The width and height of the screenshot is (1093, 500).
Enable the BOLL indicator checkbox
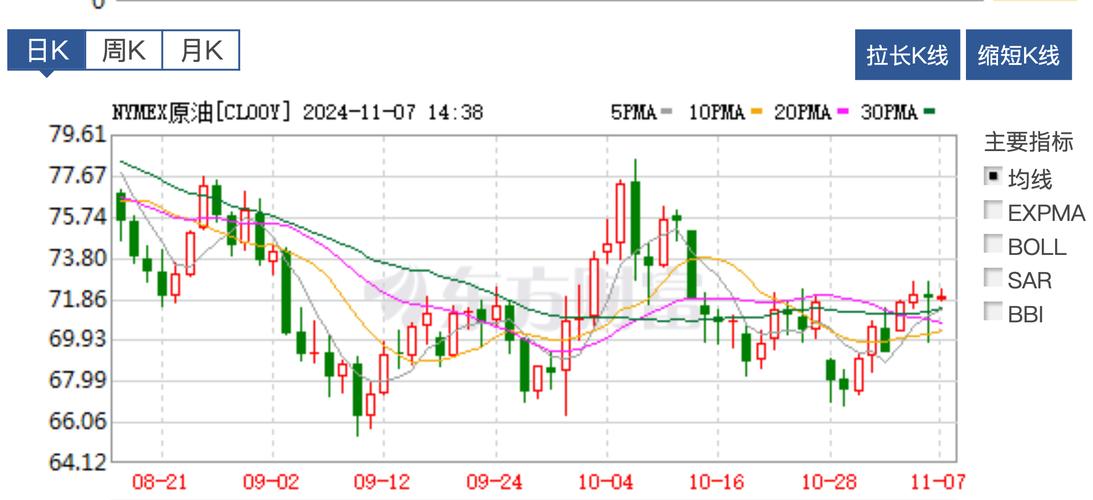[x=993, y=244]
